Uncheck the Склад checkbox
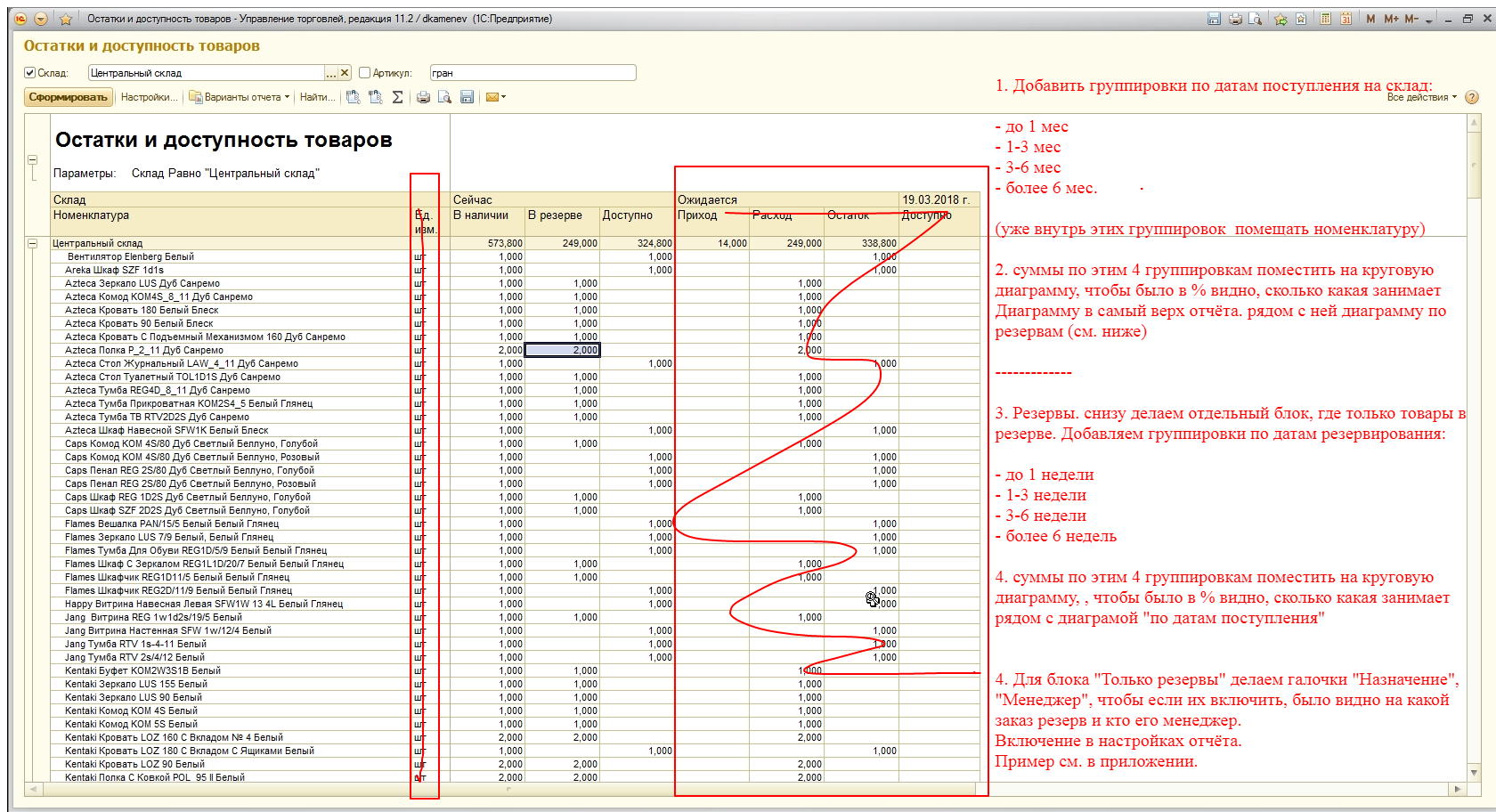This screenshot has width=1496, height=812. (x=29, y=73)
